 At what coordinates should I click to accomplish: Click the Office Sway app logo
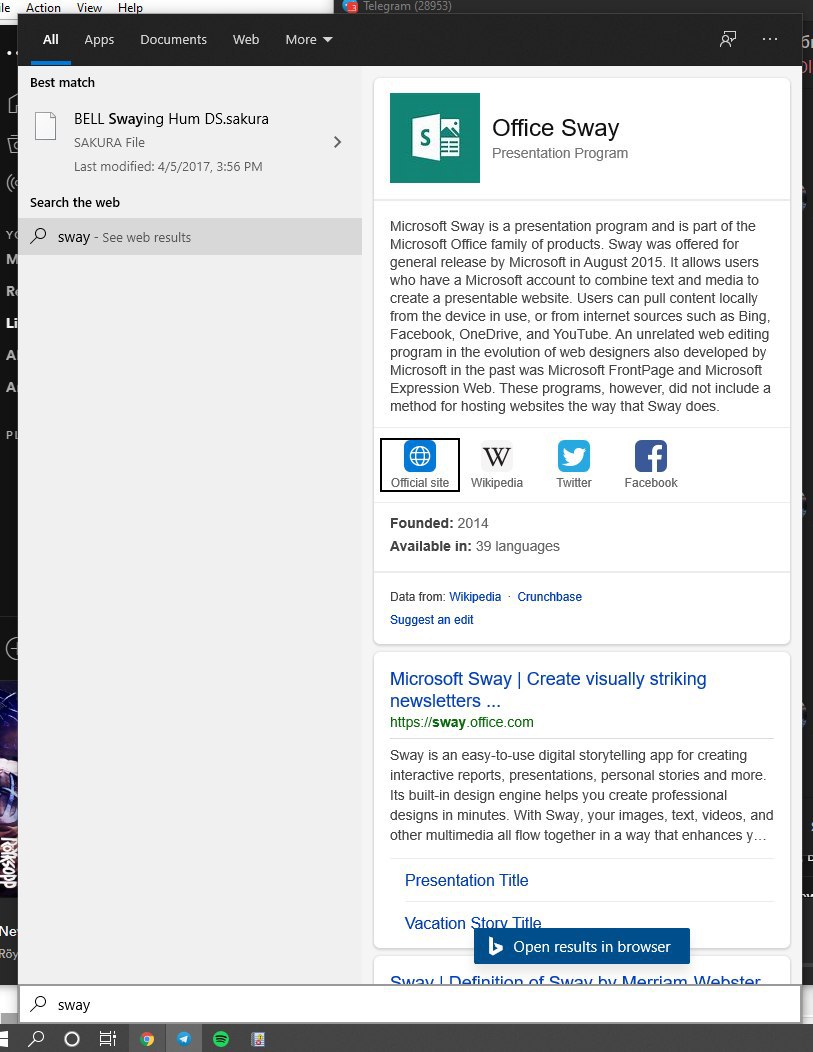point(435,138)
